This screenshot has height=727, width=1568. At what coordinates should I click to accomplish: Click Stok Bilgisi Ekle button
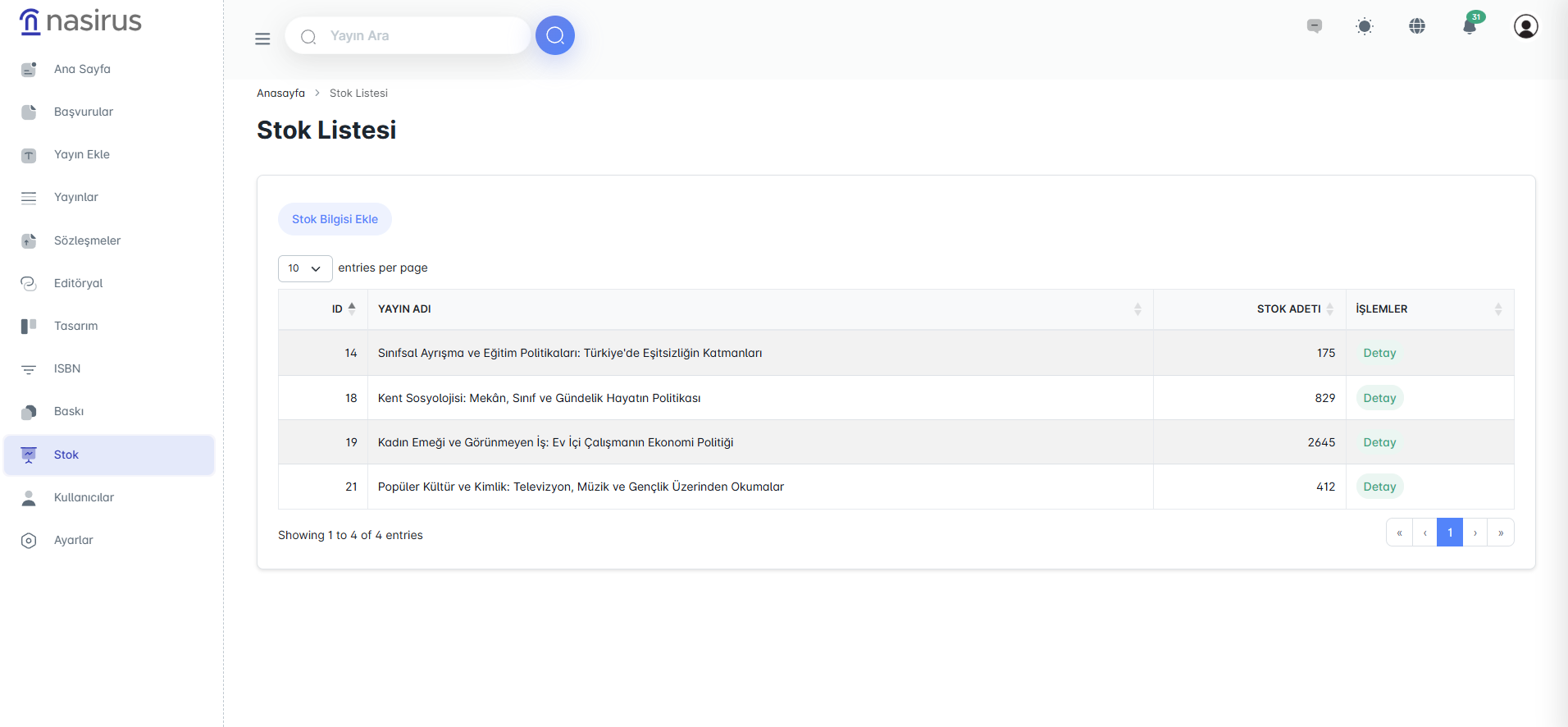[x=335, y=219]
